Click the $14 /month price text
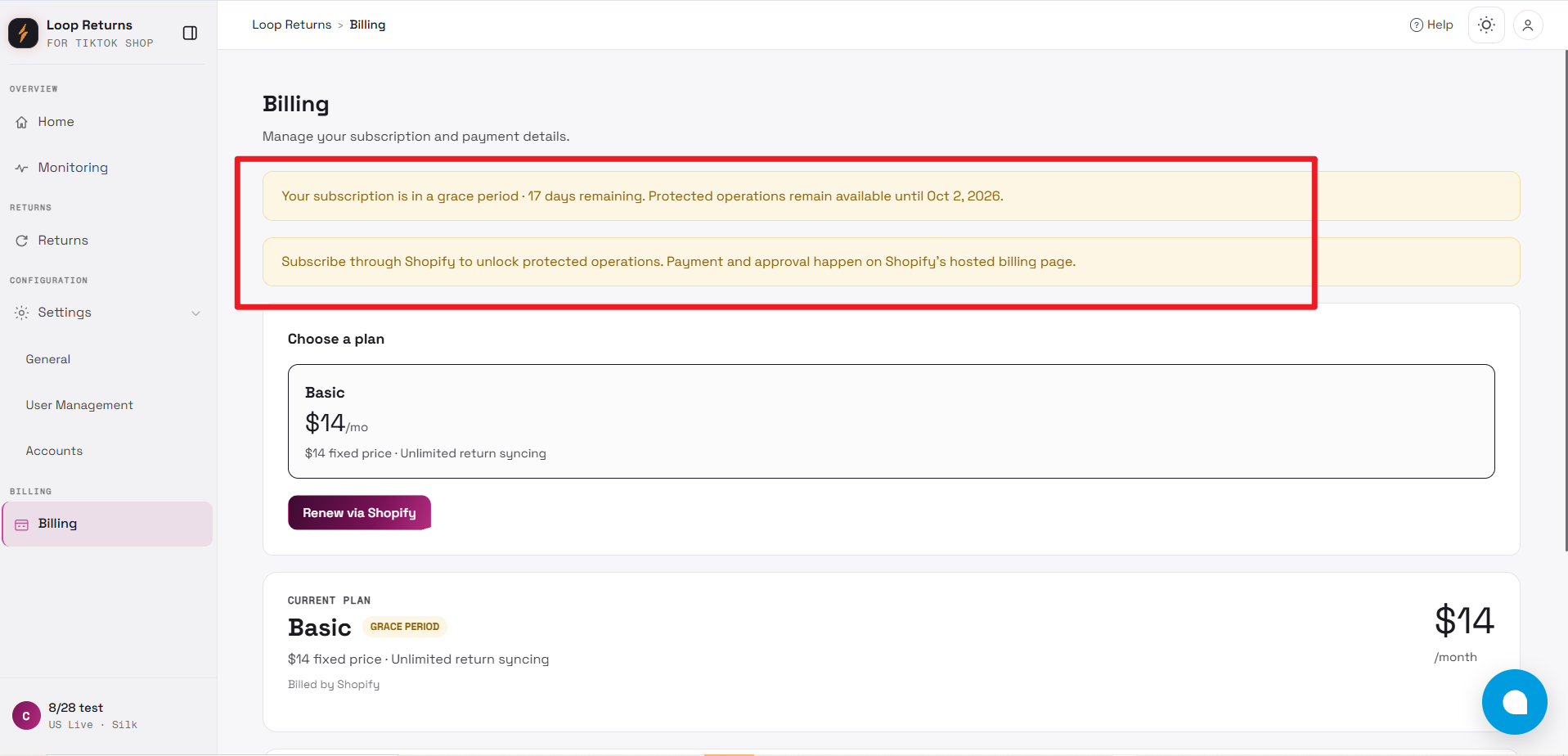 coord(1464,633)
